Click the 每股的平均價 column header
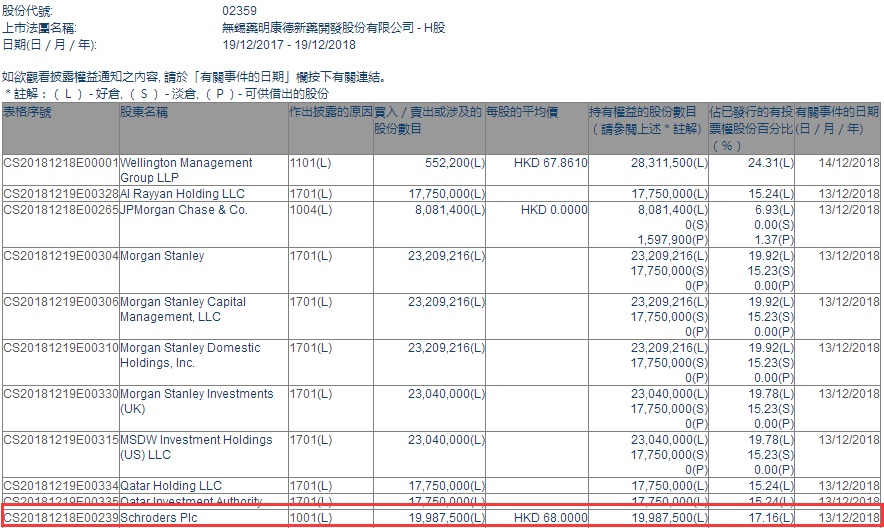 (x=522, y=112)
